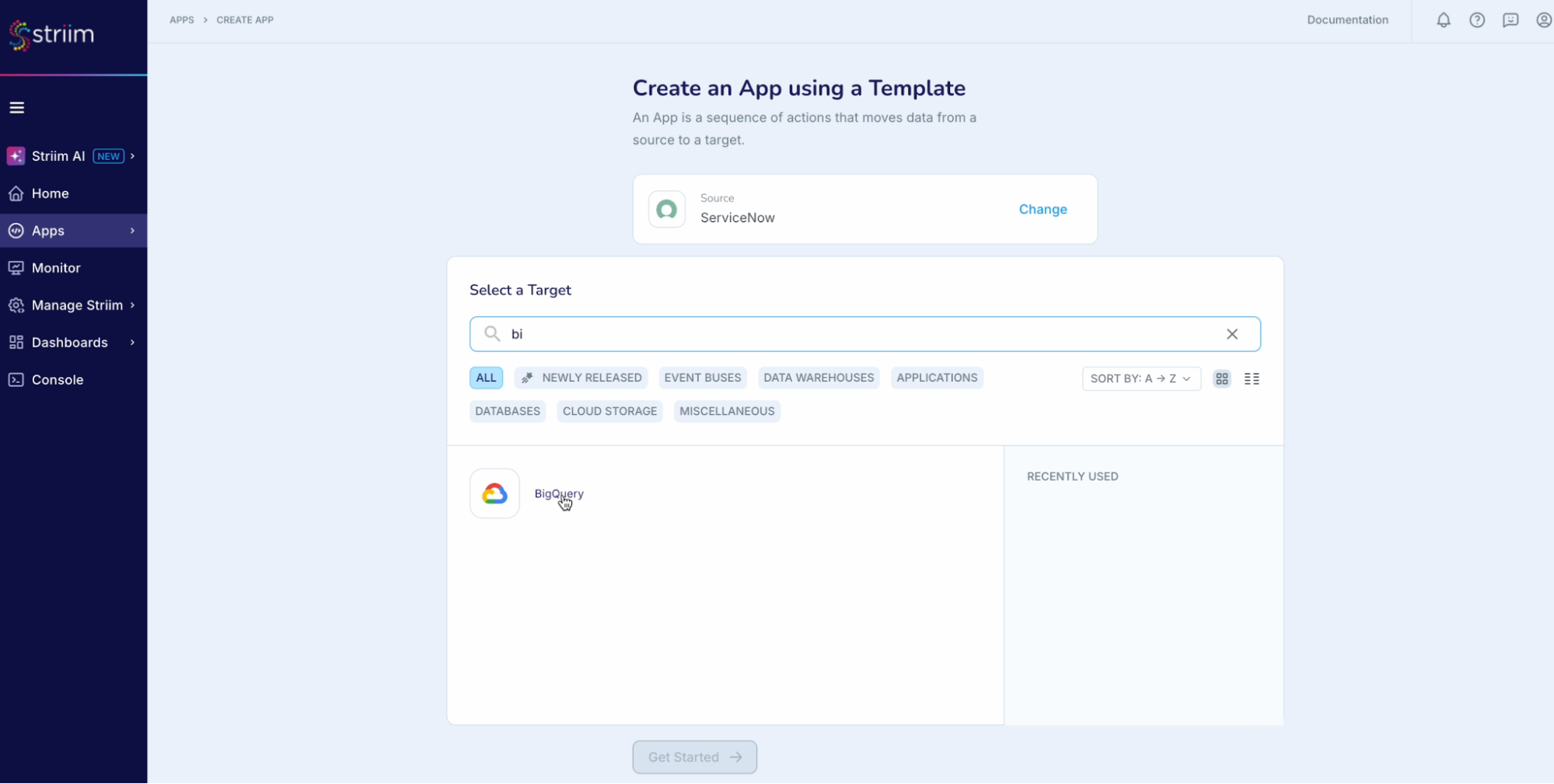
Task: Open the user profile icon
Action: coord(1544,20)
